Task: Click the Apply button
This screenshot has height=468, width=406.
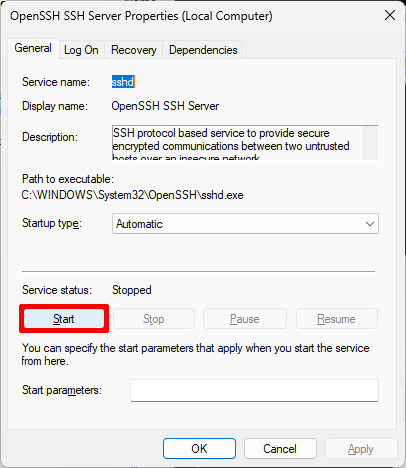Action: 361,449
